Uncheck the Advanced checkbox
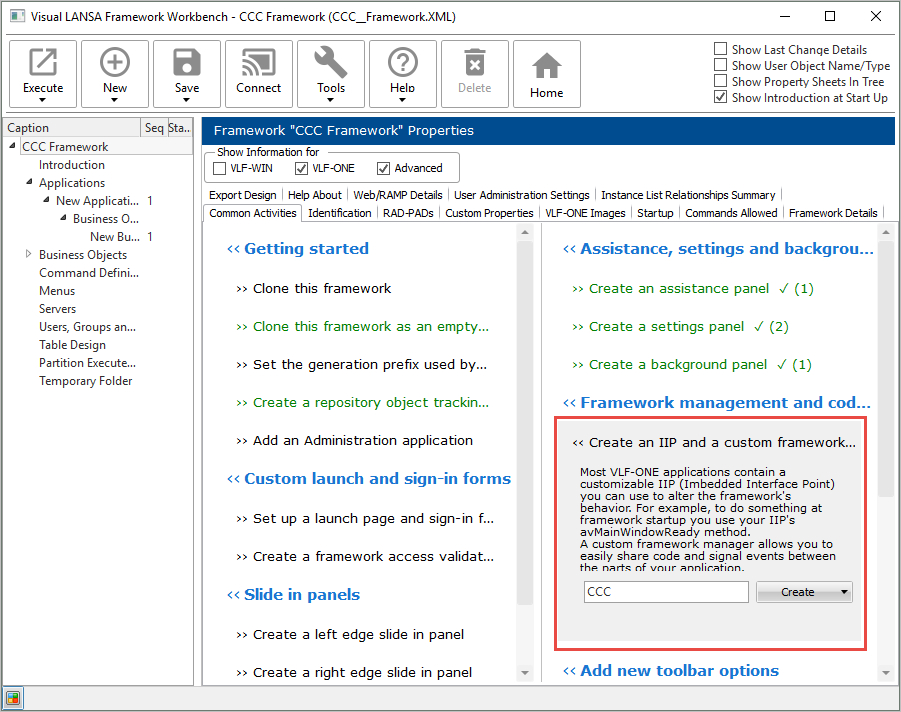 383,168
